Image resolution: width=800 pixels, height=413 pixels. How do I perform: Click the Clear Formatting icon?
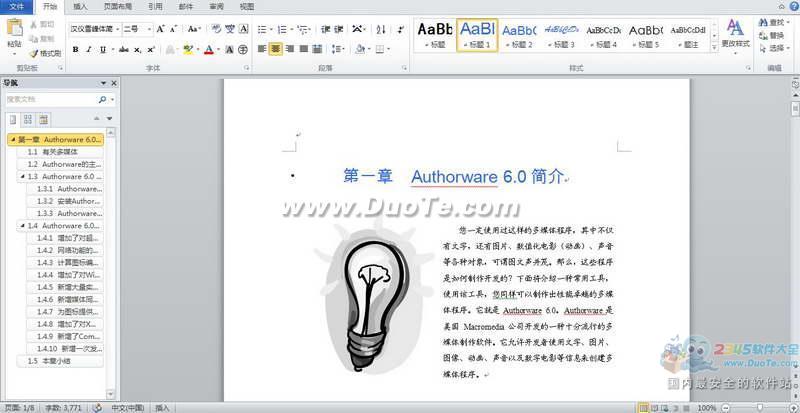(216, 29)
